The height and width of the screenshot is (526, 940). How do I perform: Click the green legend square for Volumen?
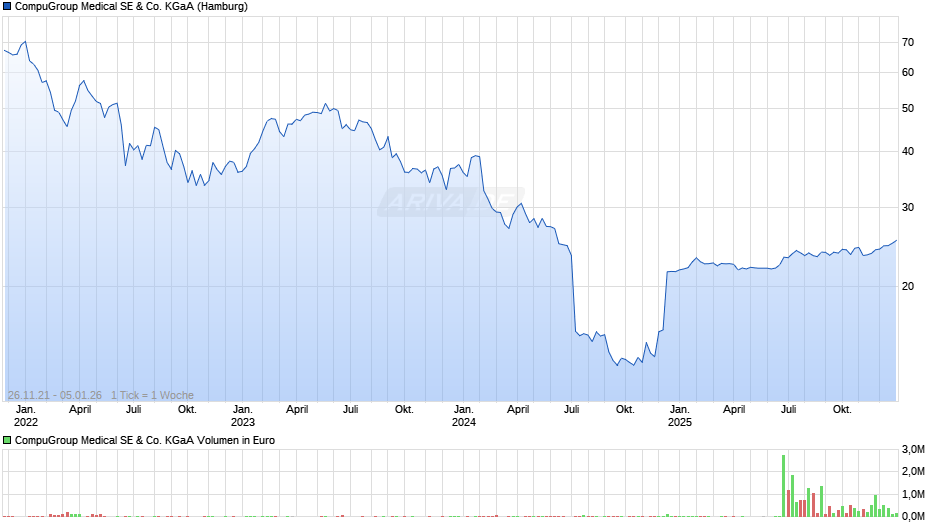7,440
